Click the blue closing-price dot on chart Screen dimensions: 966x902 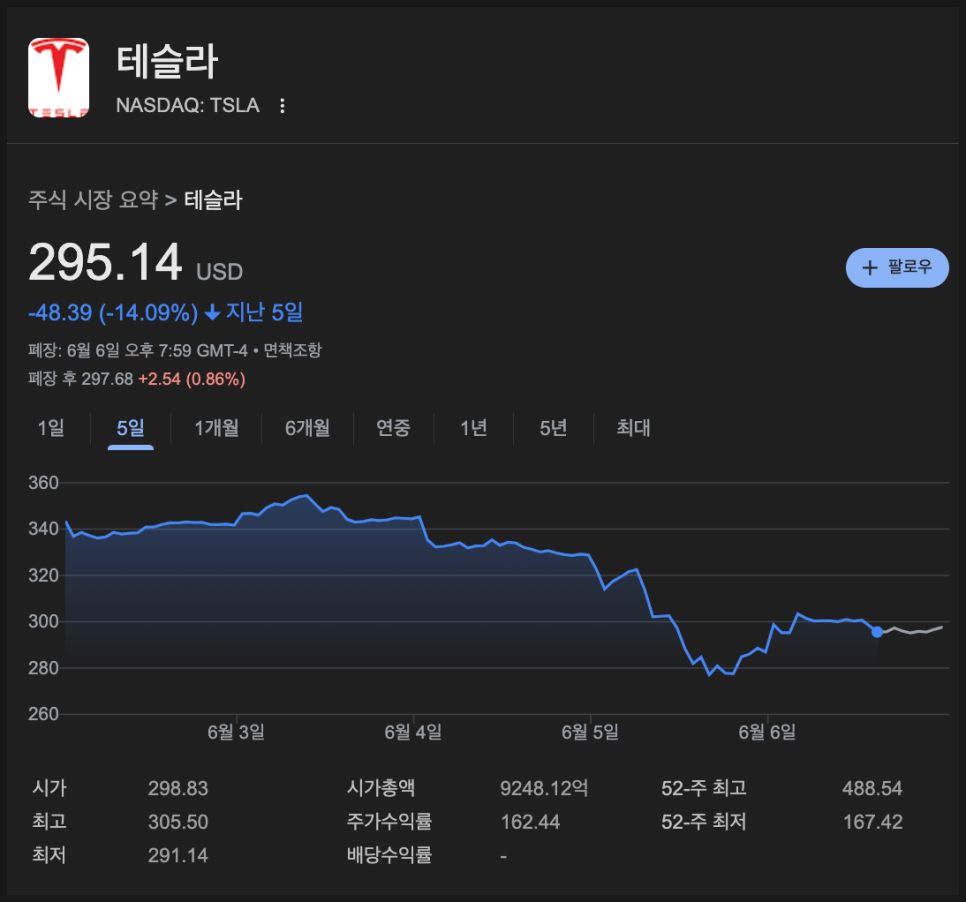pyautogui.click(x=877, y=632)
